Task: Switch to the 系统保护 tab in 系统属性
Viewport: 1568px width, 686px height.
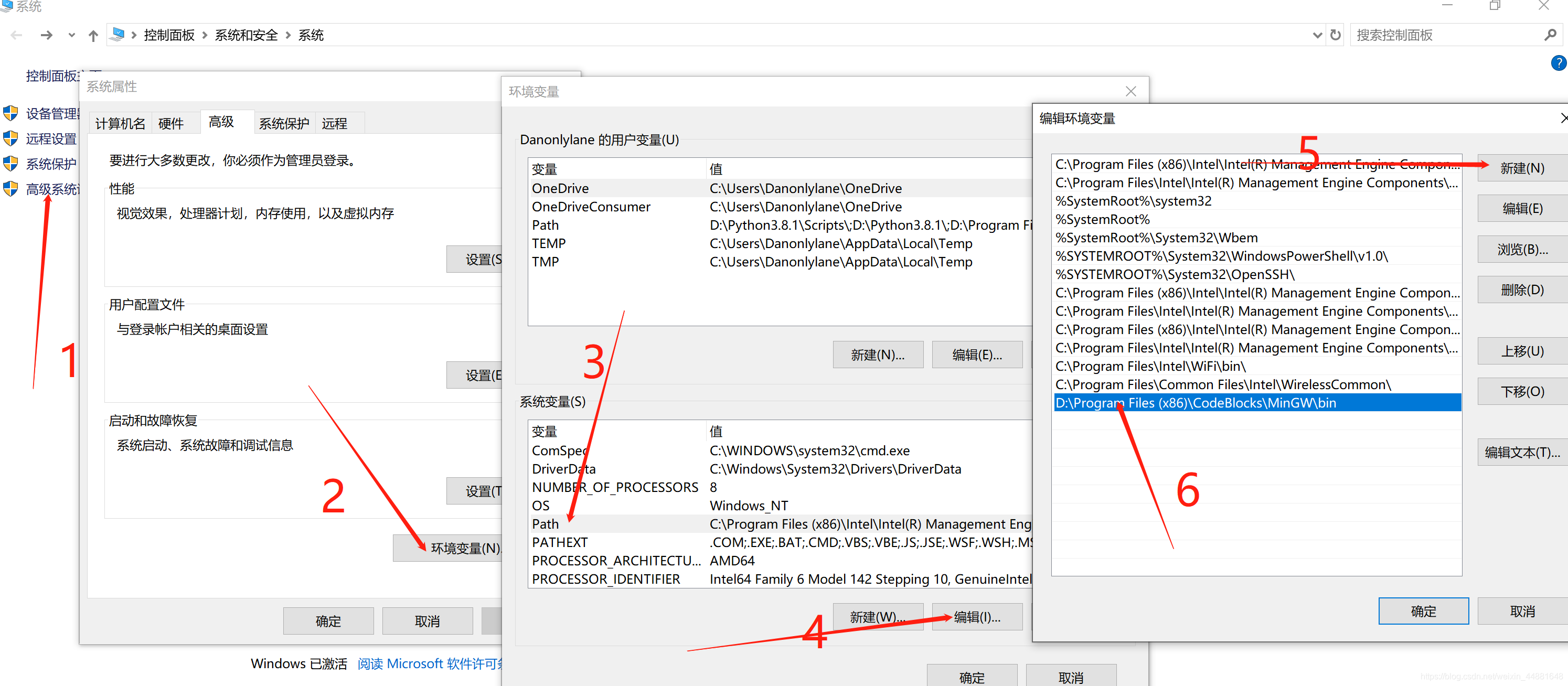Action: [x=284, y=124]
